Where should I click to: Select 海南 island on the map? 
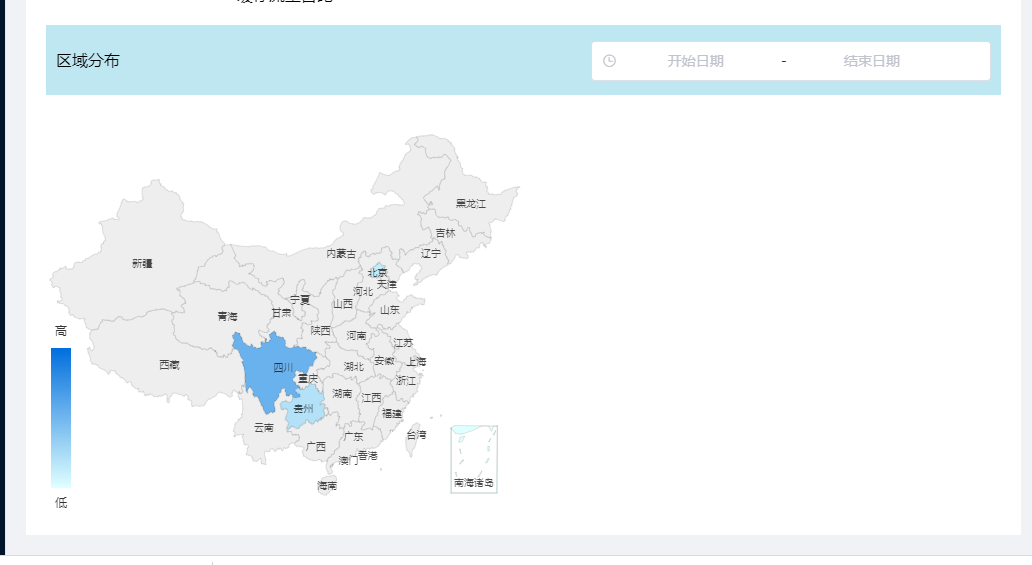(x=327, y=486)
